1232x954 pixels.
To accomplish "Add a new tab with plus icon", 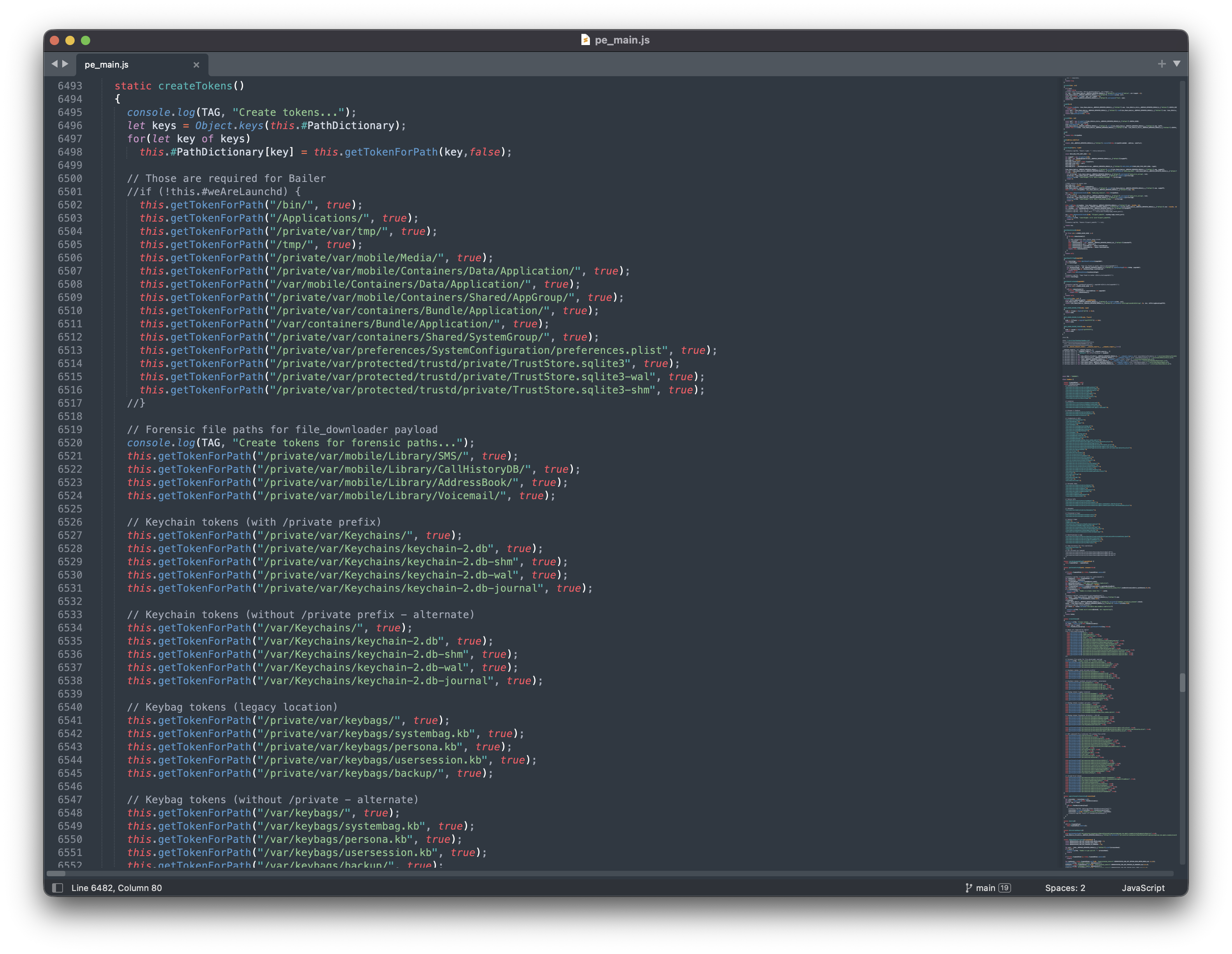I will point(1162,64).
